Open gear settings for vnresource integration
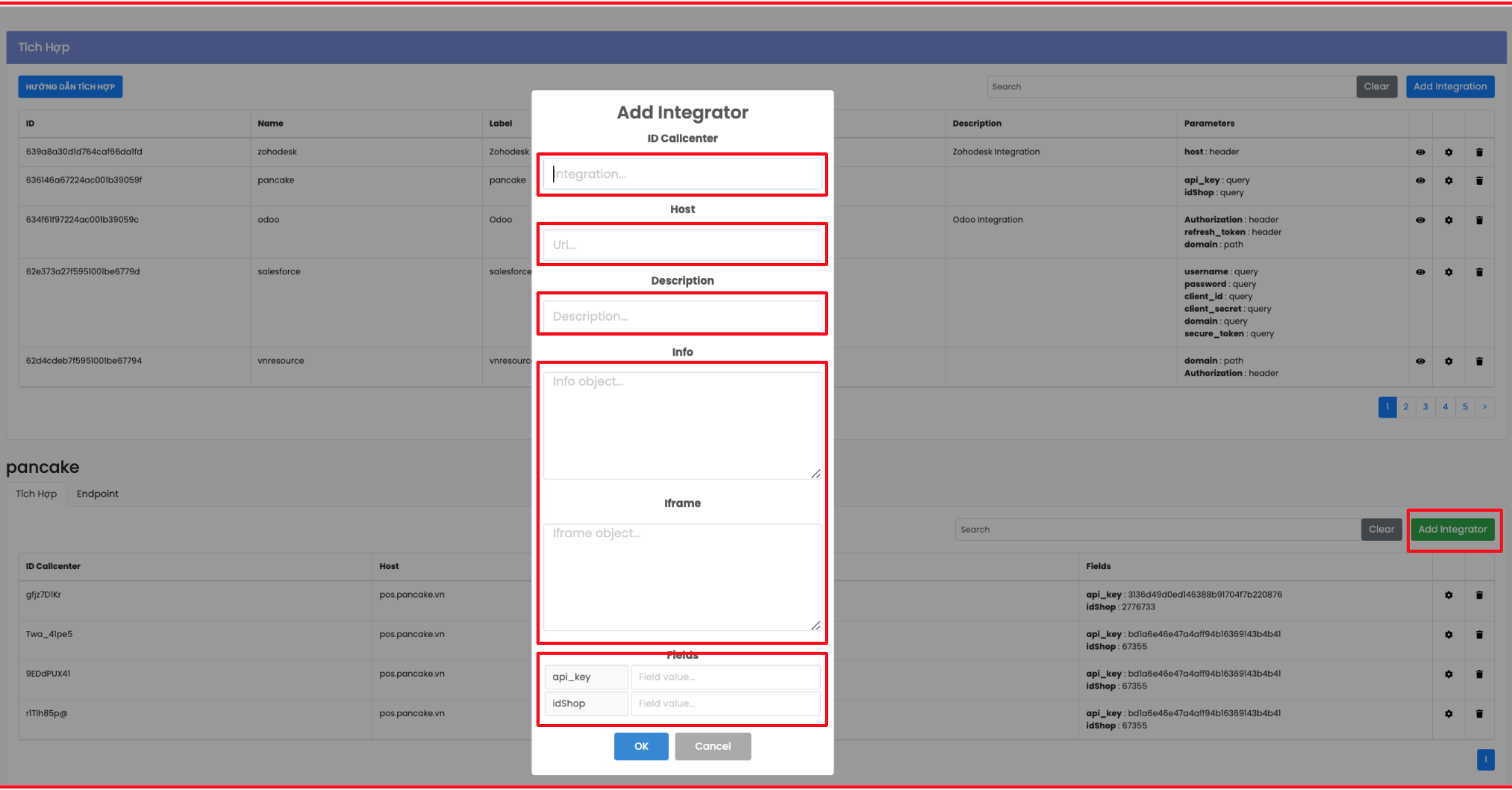 1448,361
